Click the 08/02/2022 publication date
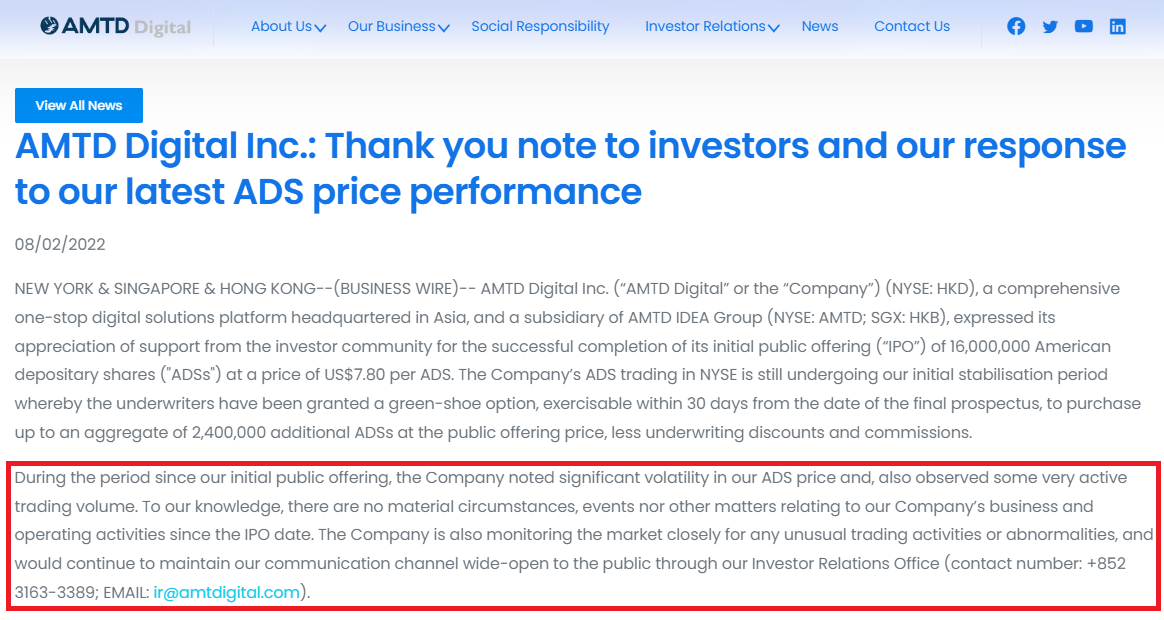The height and width of the screenshot is (620, 1164). [x=60, y=245]
